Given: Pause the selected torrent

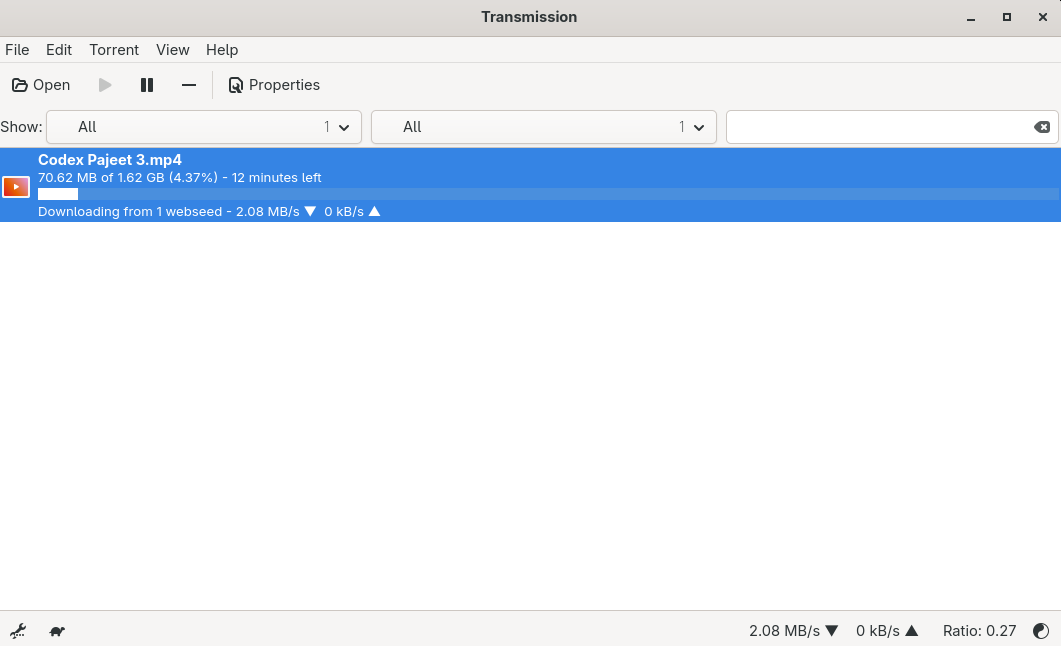Looking at the screenshot, I should tap(147, 85).
